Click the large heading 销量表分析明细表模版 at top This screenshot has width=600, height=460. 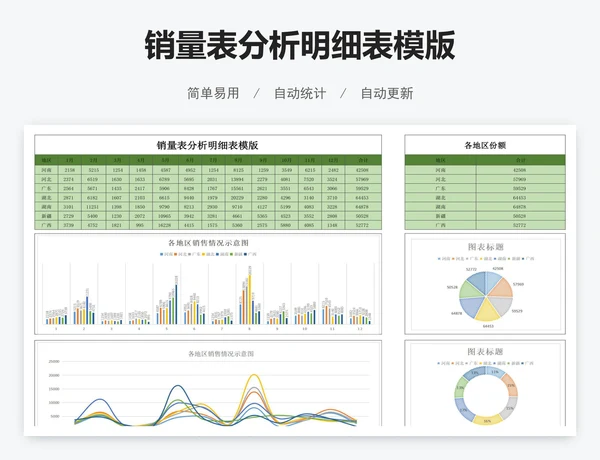pos(300,45)
